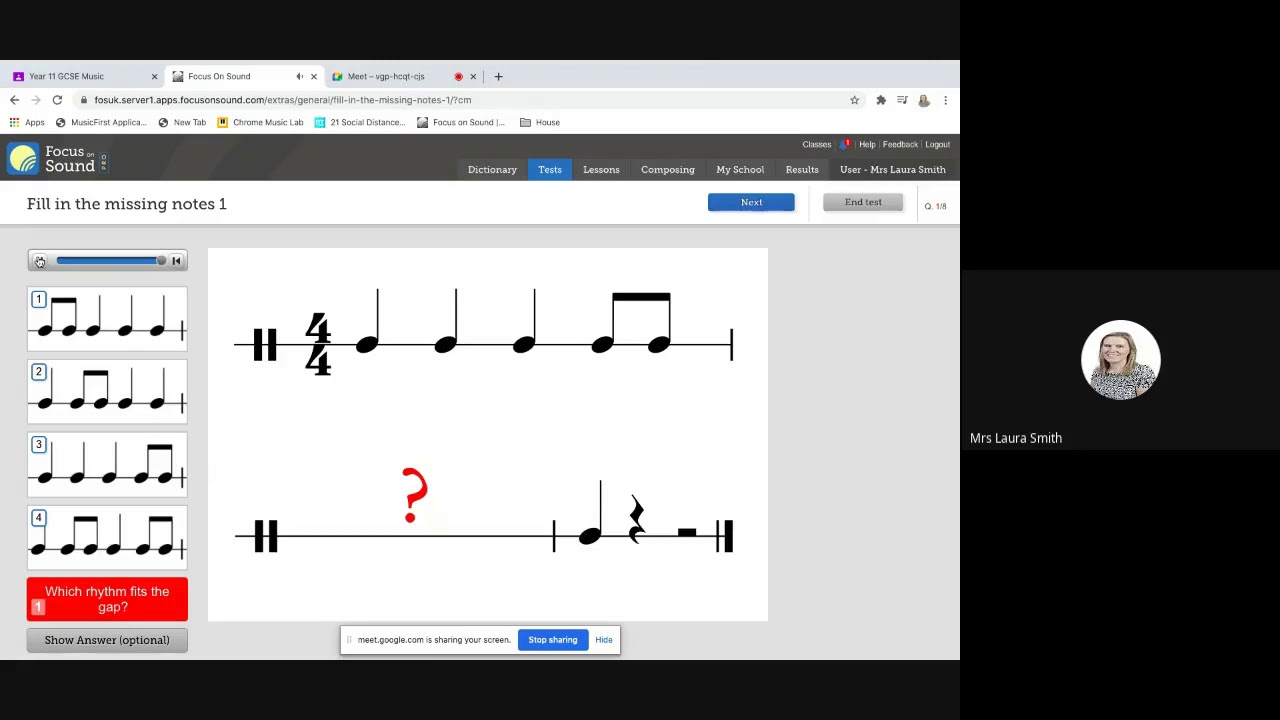Select rhythm answer option 1
1280x720 pixels.
pos(107,319)
